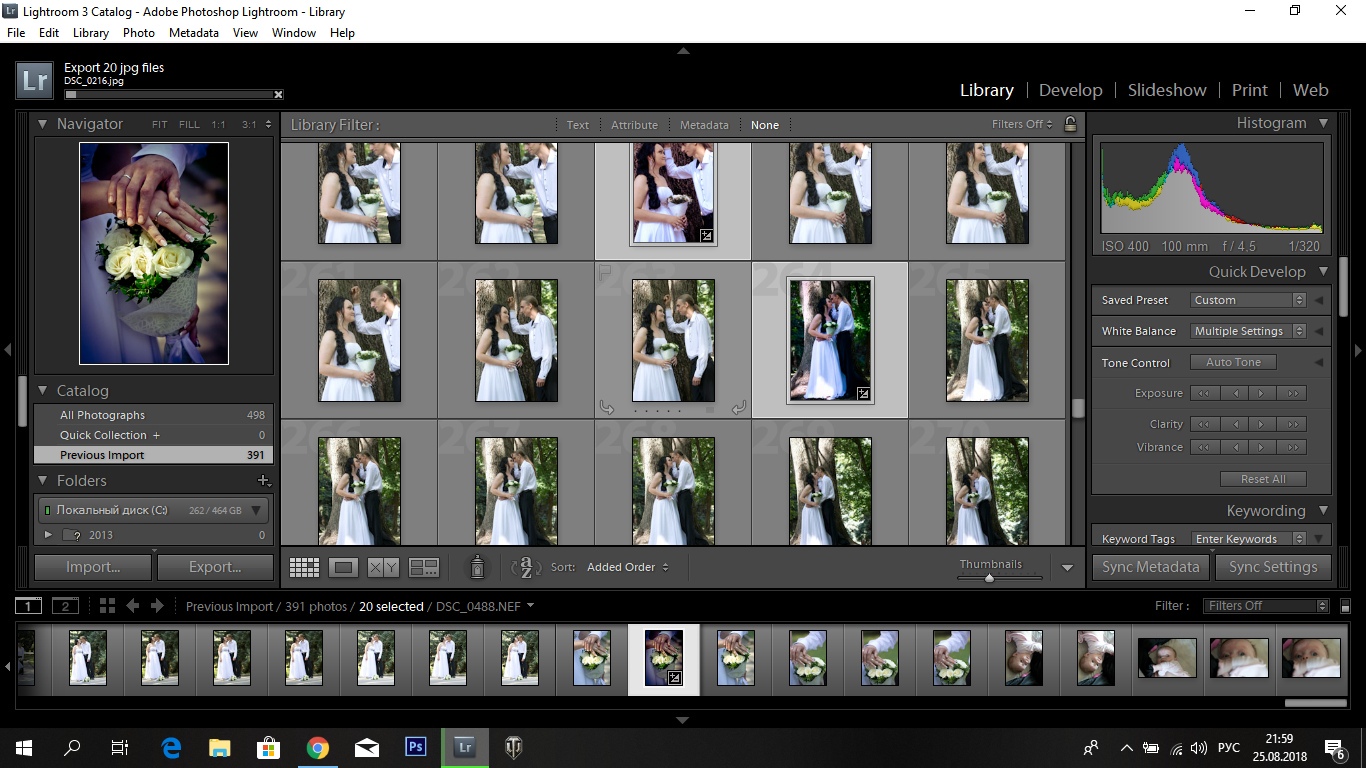Select the Compare view XY icon
1366x768 pixels.
point(383,567)
